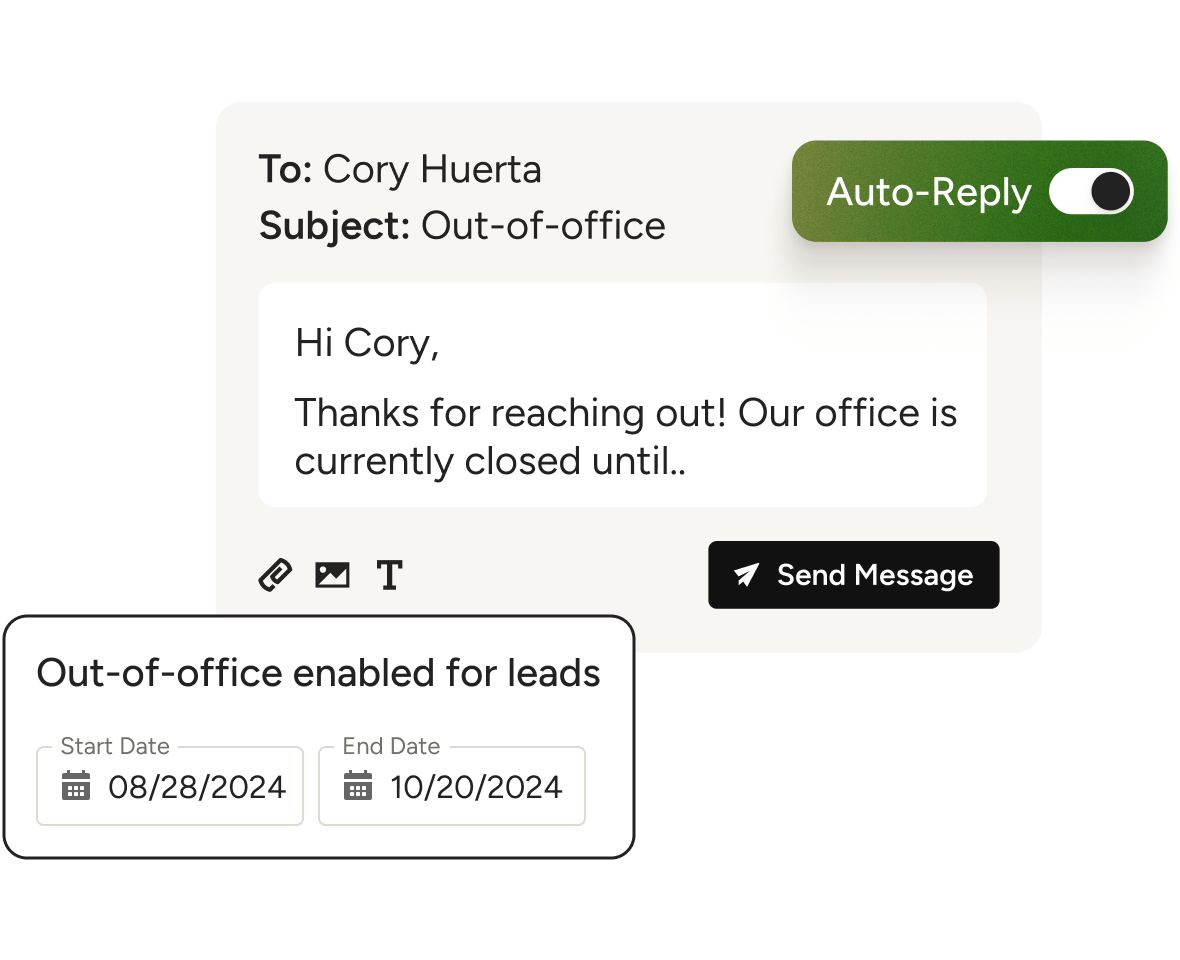Click the subject text Out-of-office
The width and height of the screenshot is (1180, 960).
click(x=543, y=225)
